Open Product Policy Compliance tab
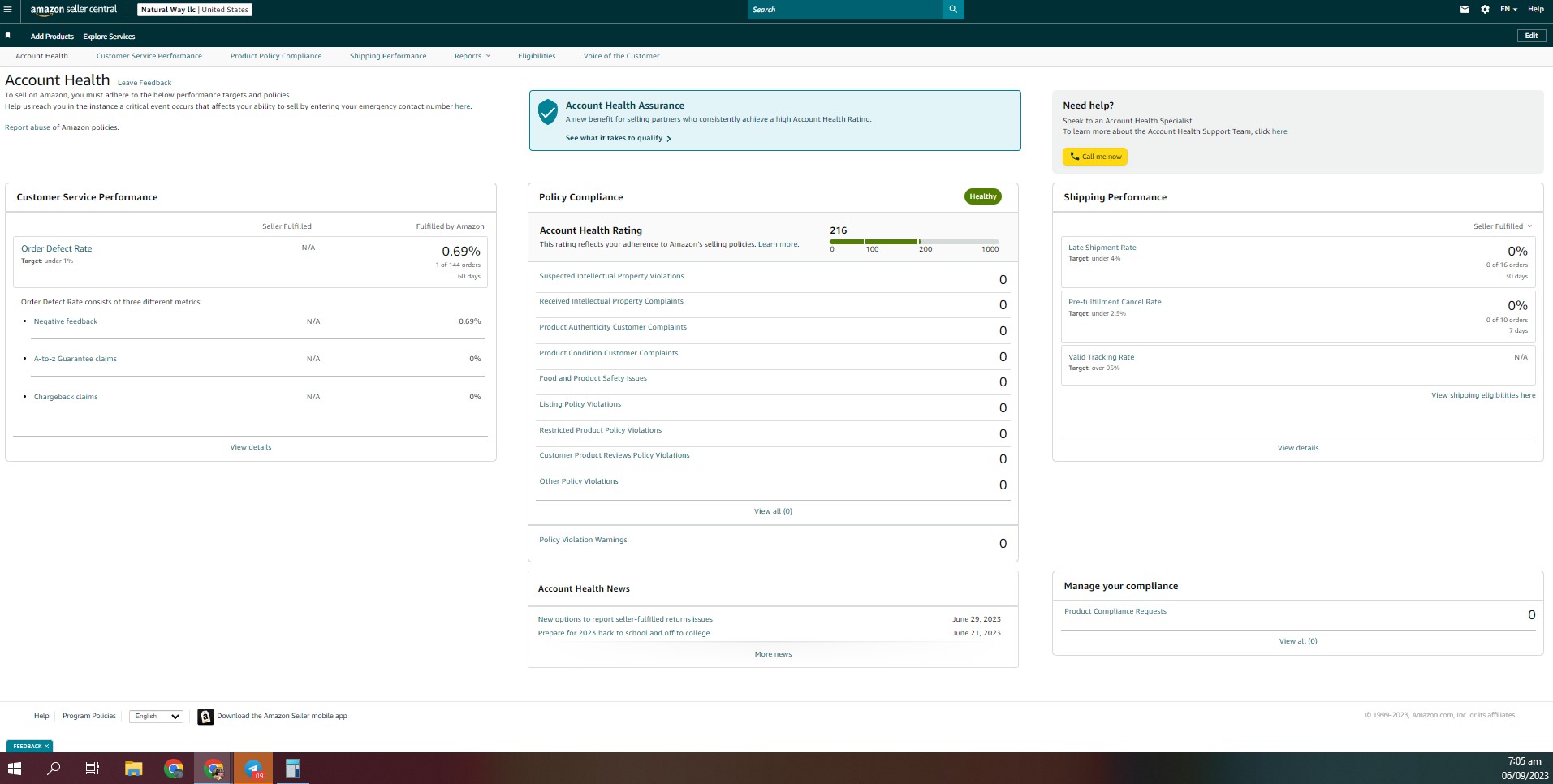The image size is (1553, 784). [x=276, y=56]
